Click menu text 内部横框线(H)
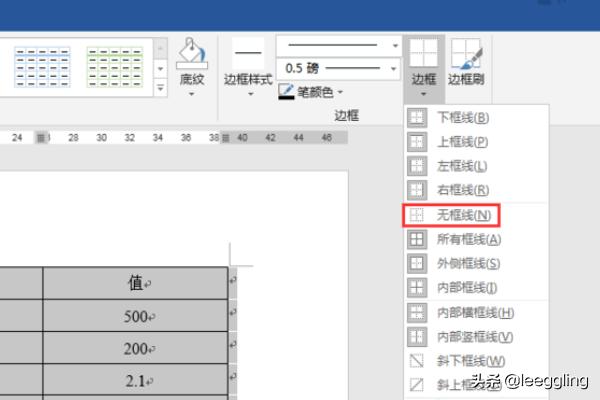 tap(475, 313)
